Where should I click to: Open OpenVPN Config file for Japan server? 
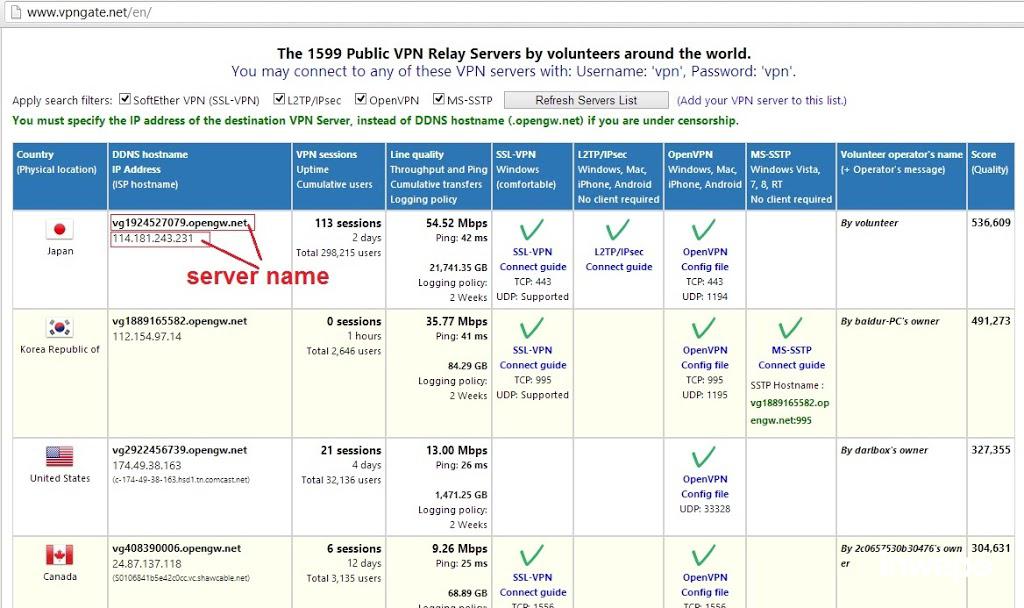click(x=705, y=259)
